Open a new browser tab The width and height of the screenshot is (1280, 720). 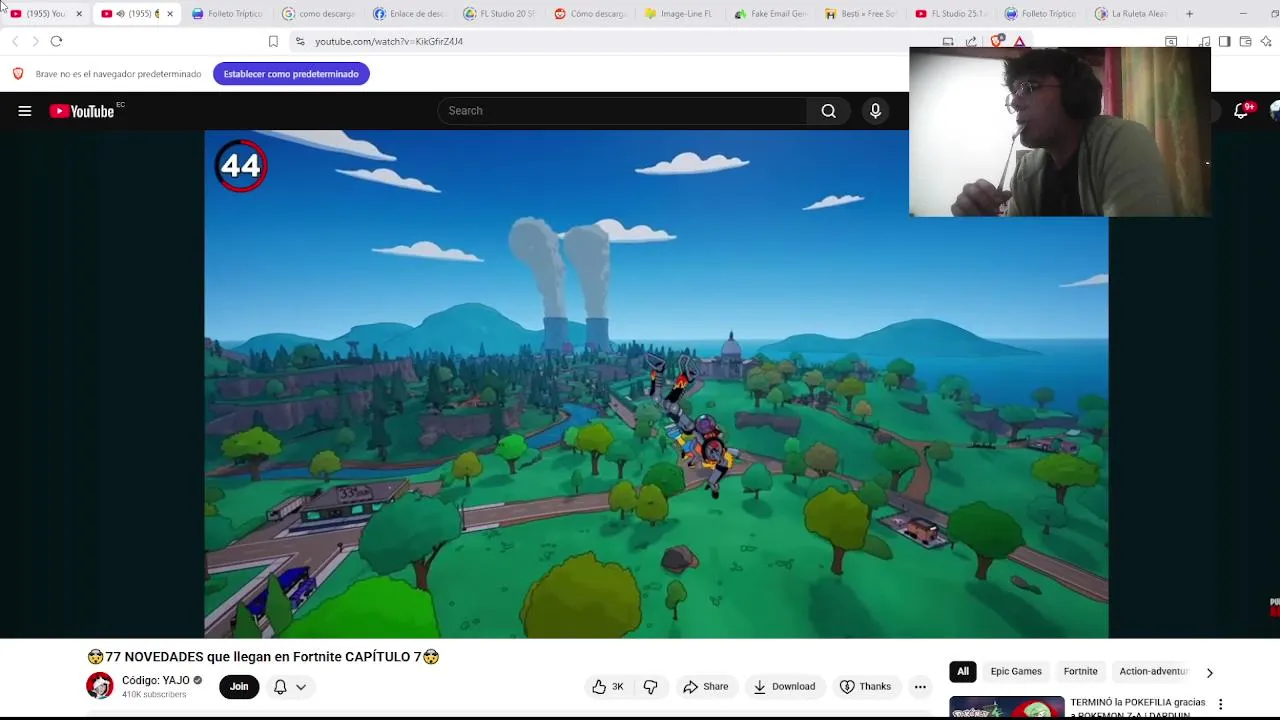(1189, 13)
